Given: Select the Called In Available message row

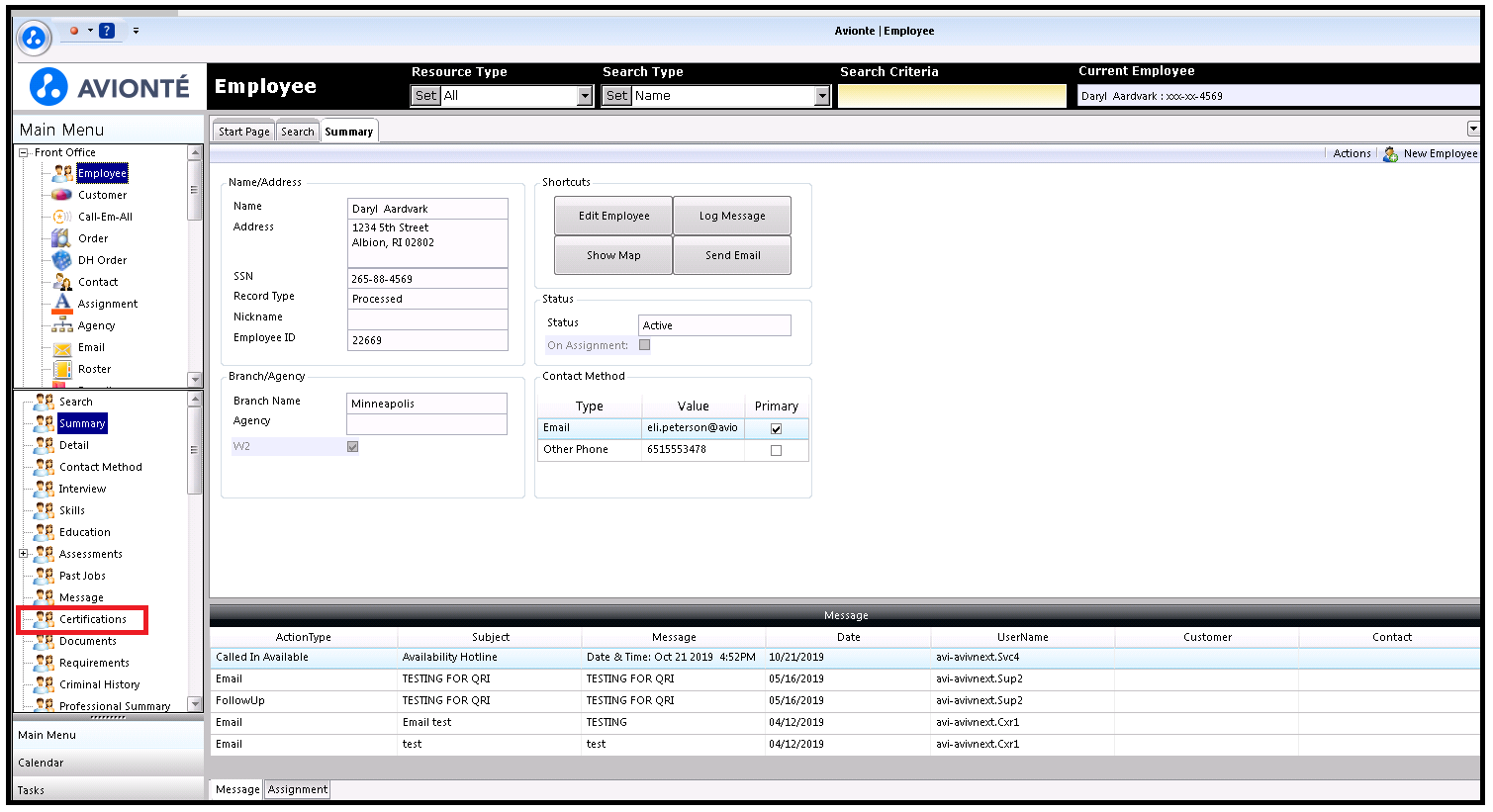Looking at the screenshot, I should click(x=845, y=657).
